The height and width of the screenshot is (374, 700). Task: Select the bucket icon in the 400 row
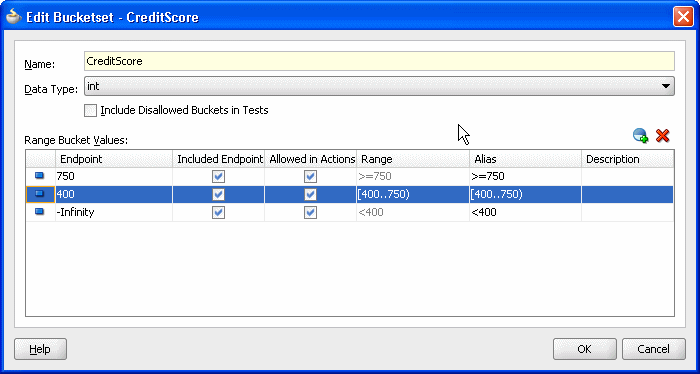click(x=40, y=194)
